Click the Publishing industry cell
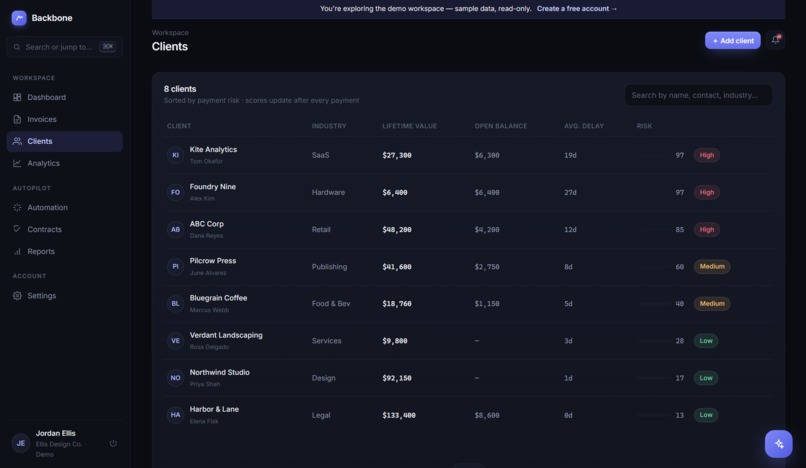Image resolution: width=806 pixels, height=468 pixels. (329, 266)
